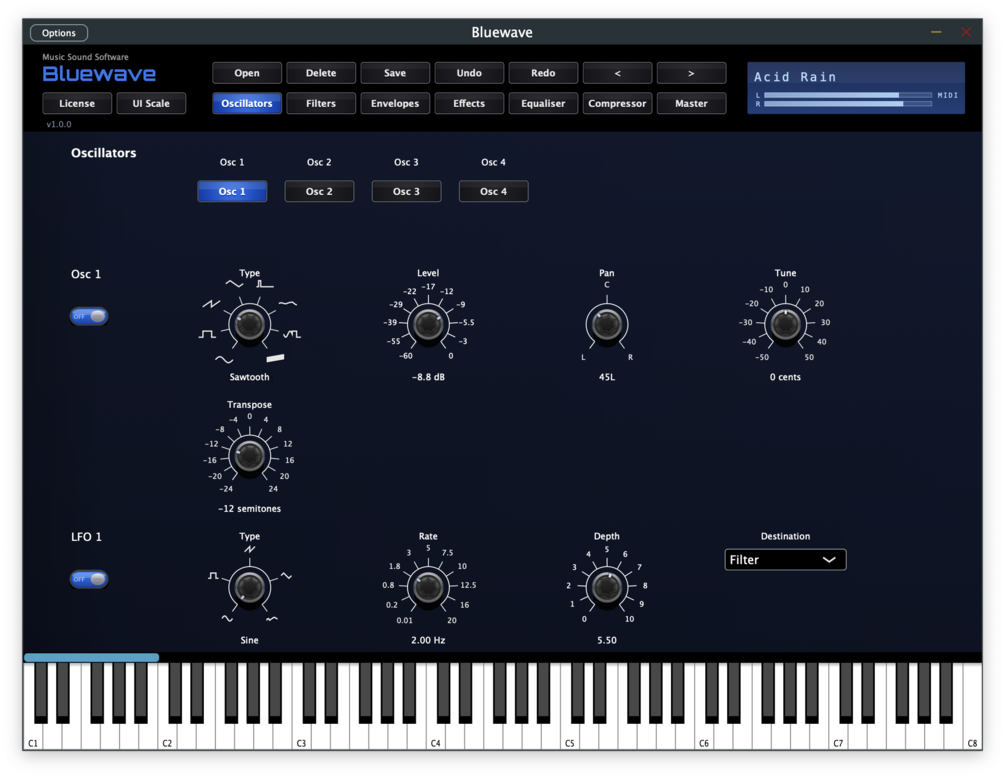Go to next preset with > button
Image resolution: width=1005 pixels, height=777 pixels.
[691, 73]
